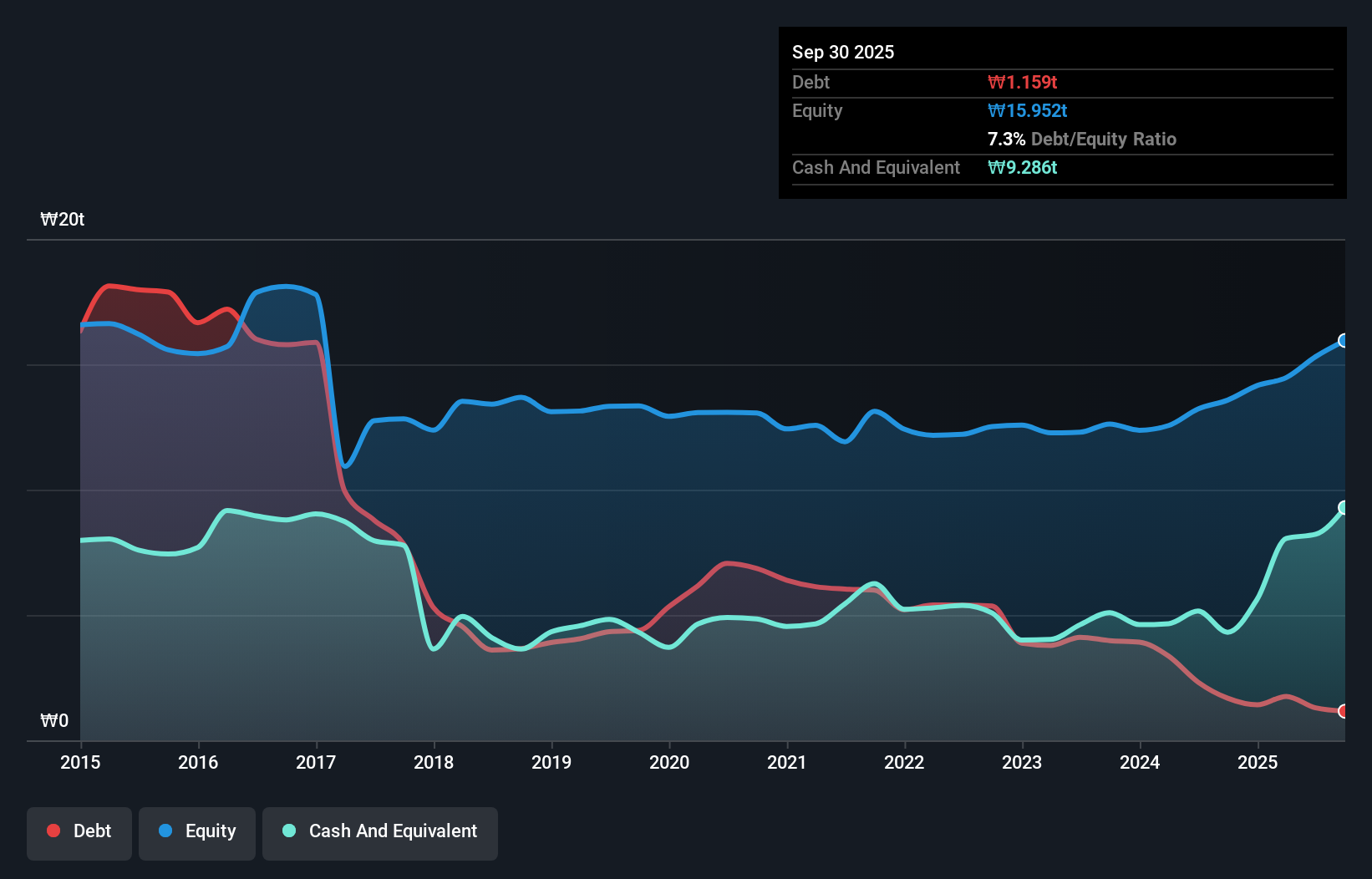Open details under Debt/Equity Ratio row
This screenshot has height=879, width=1372.
1082,139
